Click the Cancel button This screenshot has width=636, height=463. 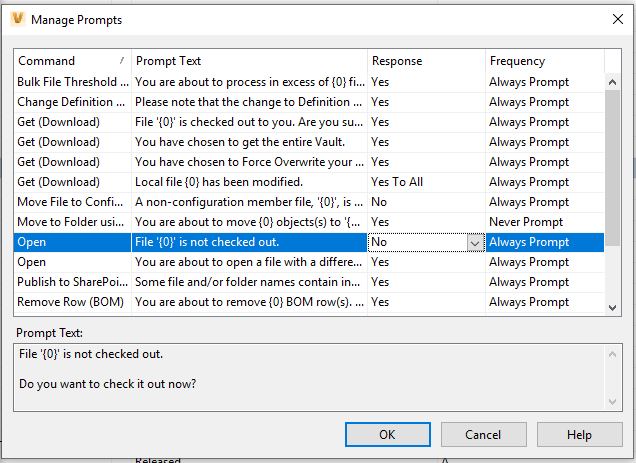tap(483, 435)
